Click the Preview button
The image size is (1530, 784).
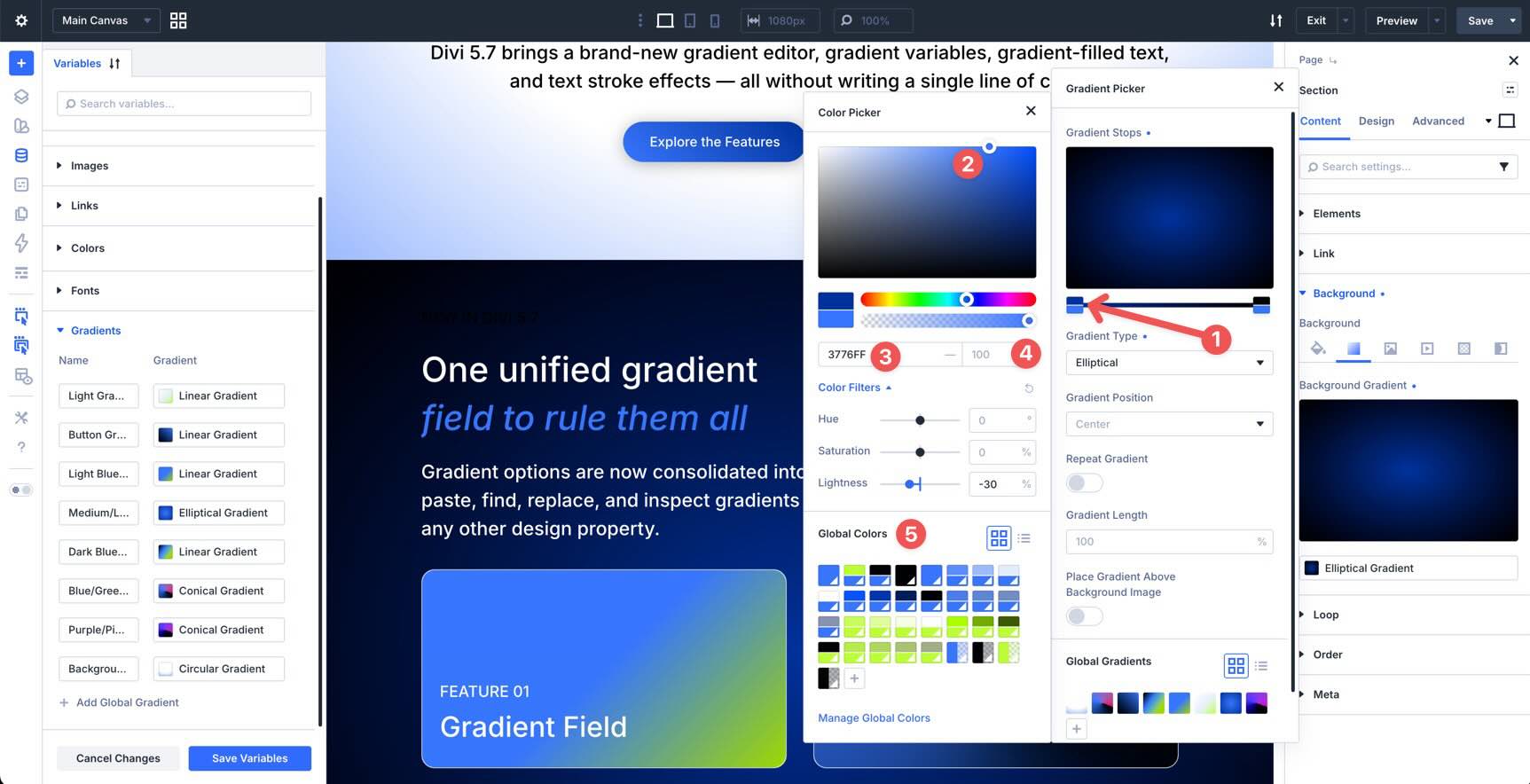pos(1396,20)
